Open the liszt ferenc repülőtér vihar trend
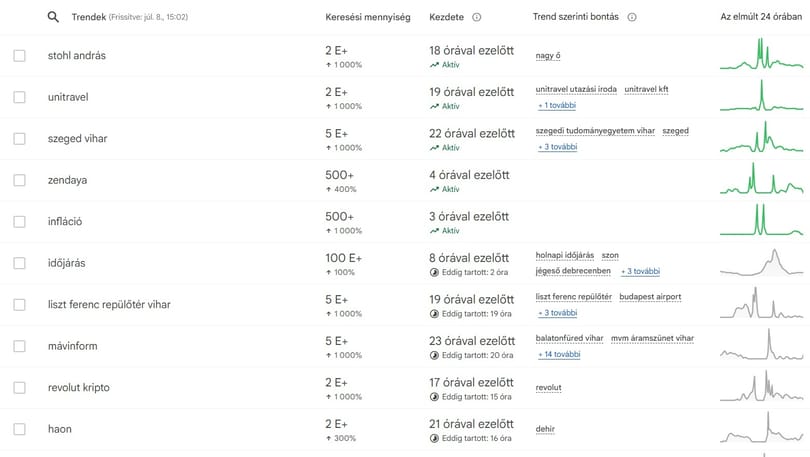The height and width of the screenshot is (457, 810). click(x=109, y=305)
